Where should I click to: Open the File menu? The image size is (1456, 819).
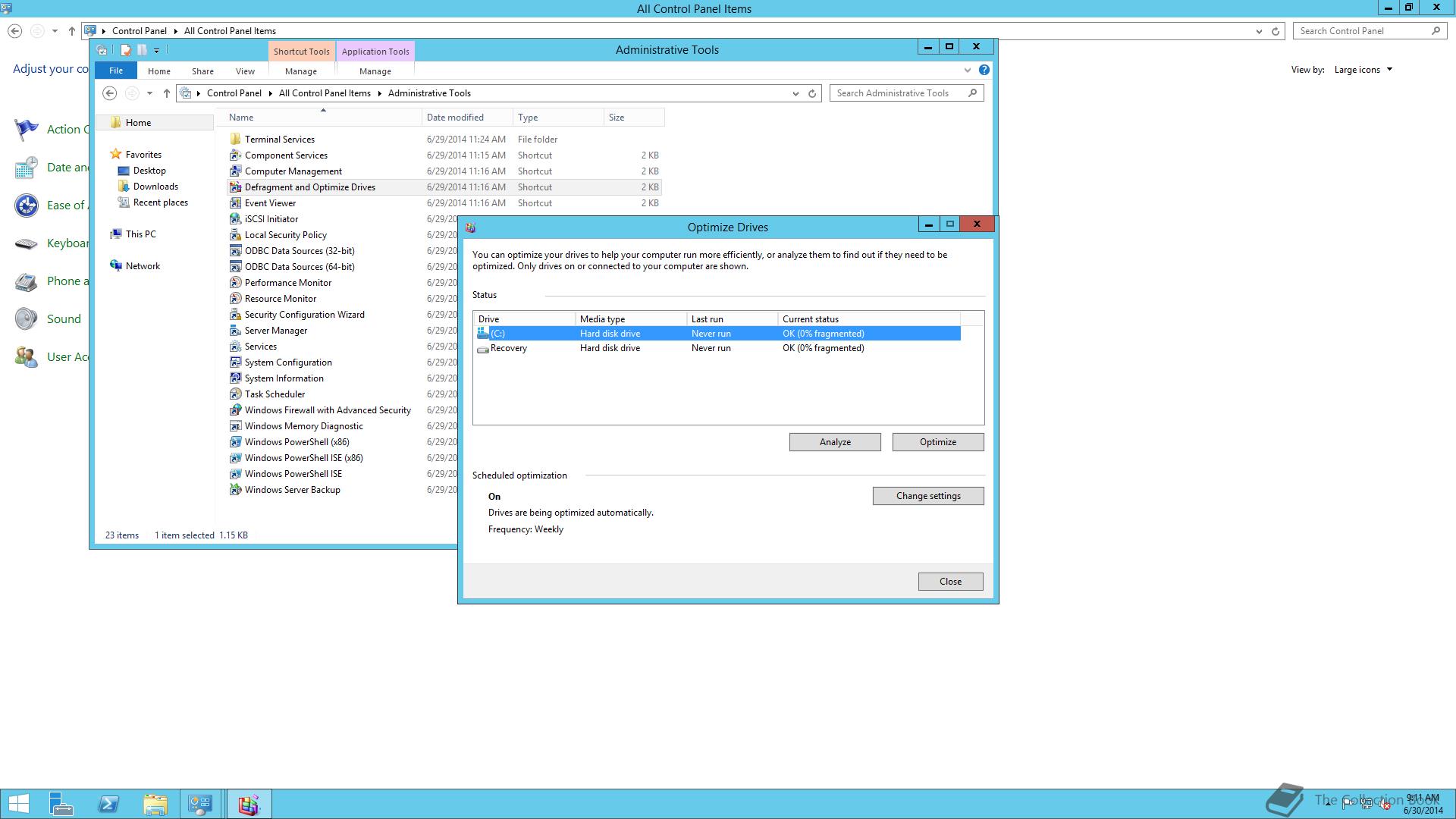[x=116, y=71]
